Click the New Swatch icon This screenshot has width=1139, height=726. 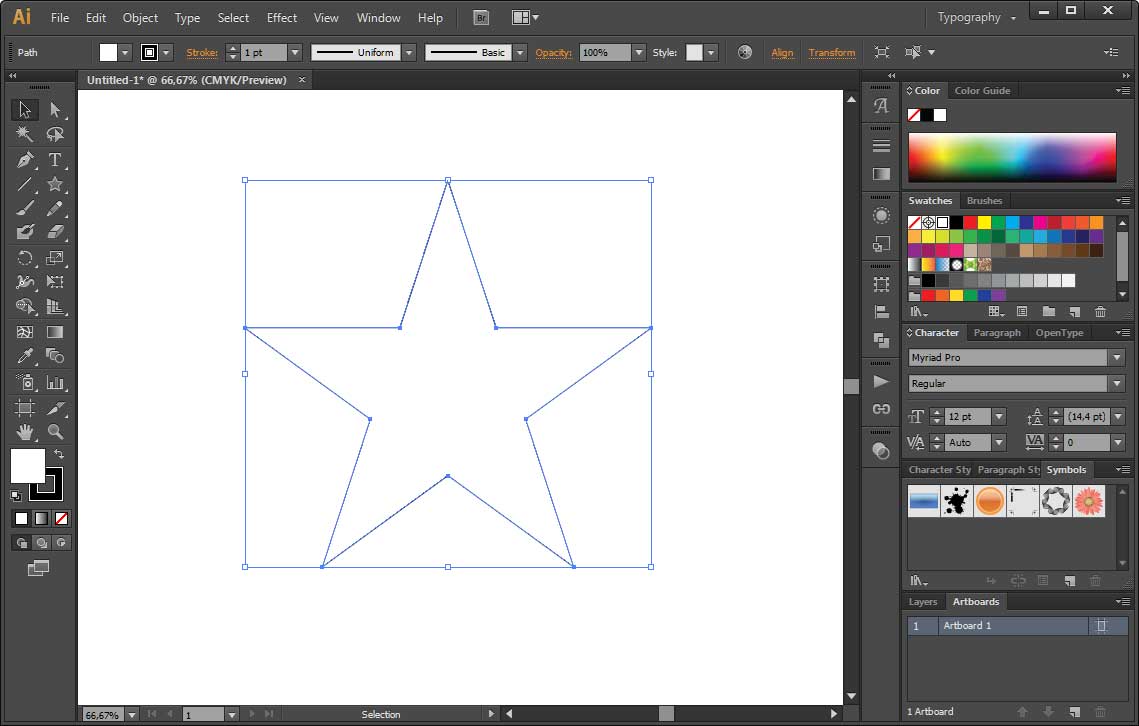[1073, 311]
